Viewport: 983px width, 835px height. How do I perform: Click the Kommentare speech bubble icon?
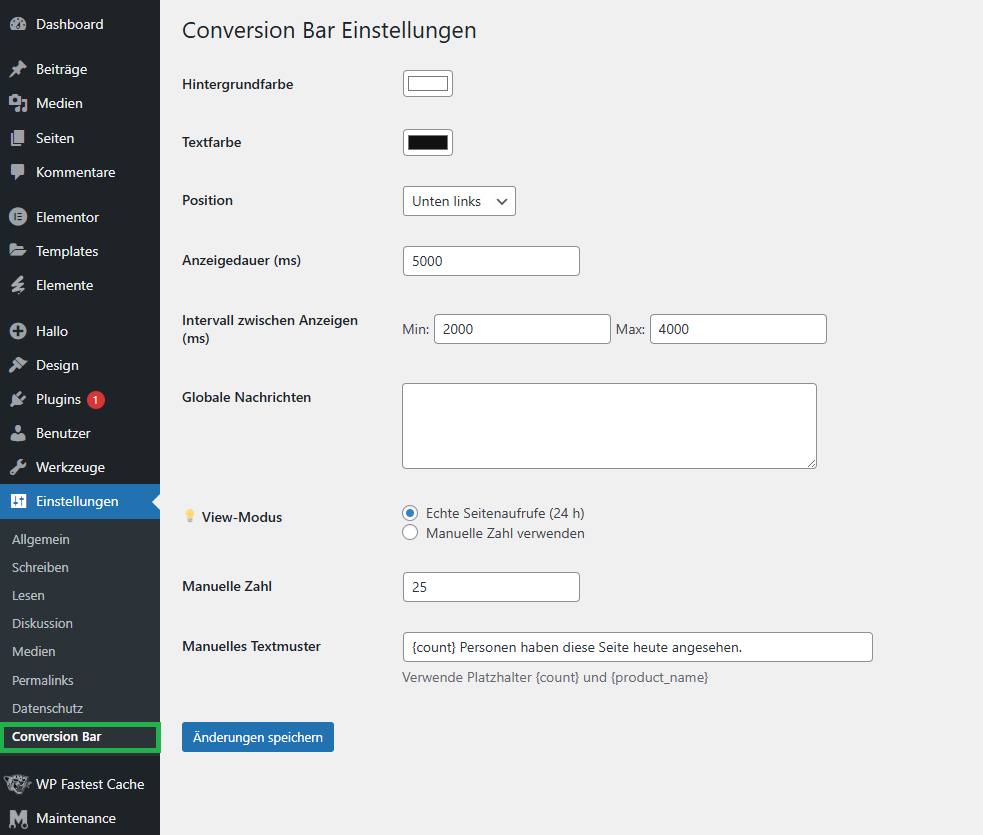click(x=17, y=172)
